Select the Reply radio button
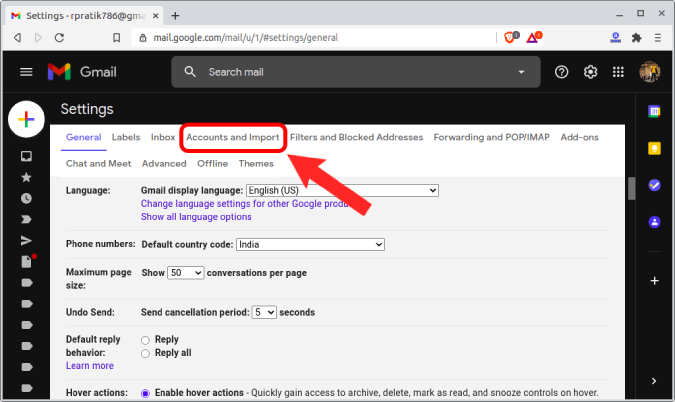This screenshot has height=402, width=675. 146,340
